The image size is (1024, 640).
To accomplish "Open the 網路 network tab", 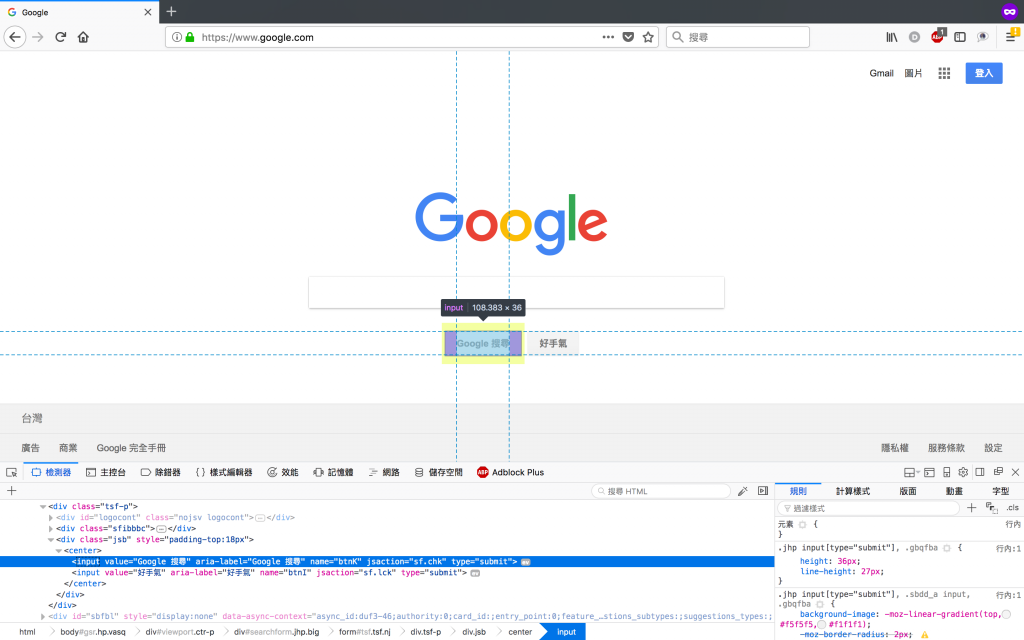I will (384, 472).
